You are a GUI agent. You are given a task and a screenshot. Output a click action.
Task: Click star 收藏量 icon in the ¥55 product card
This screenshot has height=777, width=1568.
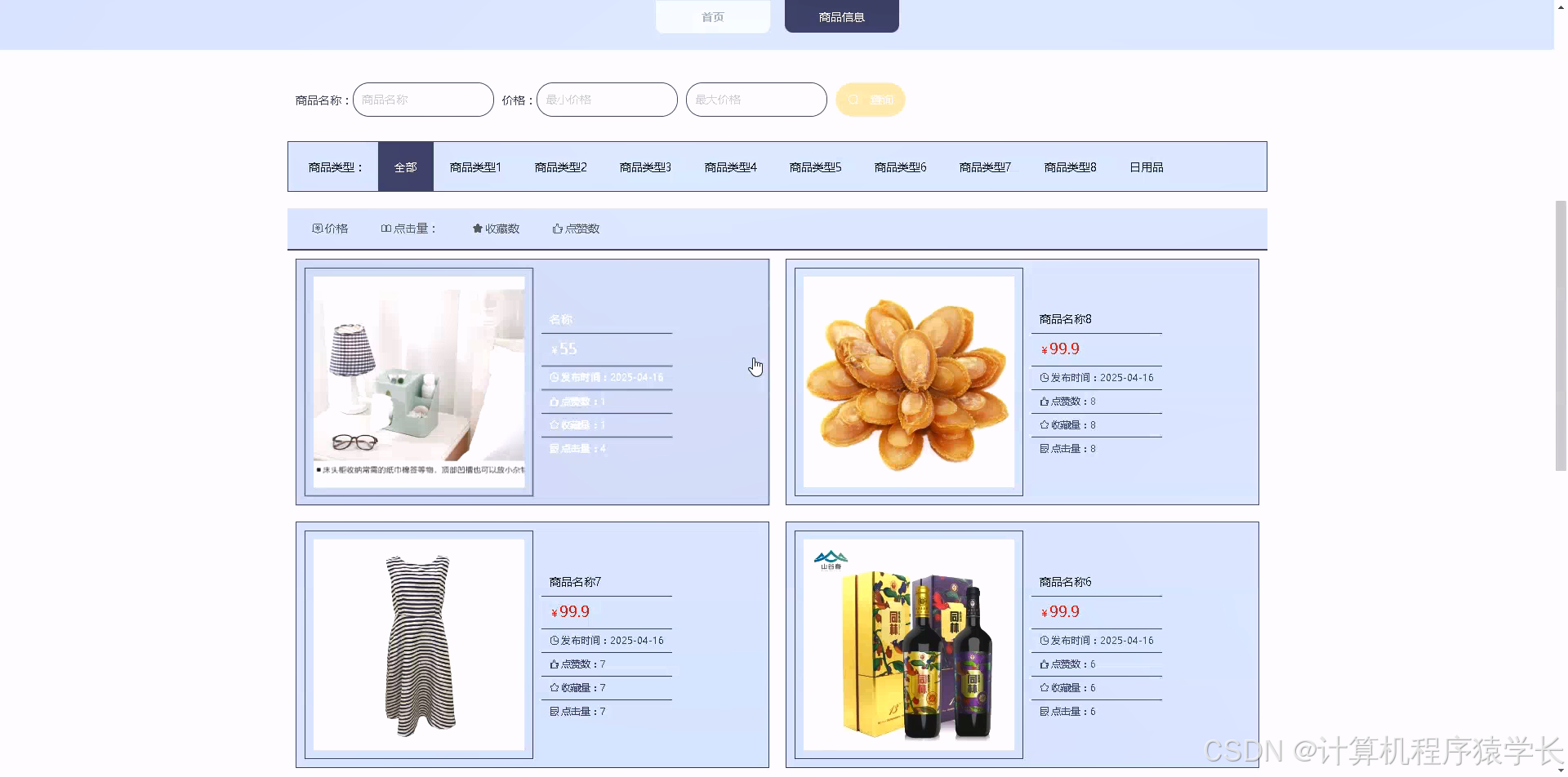click(554, 425)
